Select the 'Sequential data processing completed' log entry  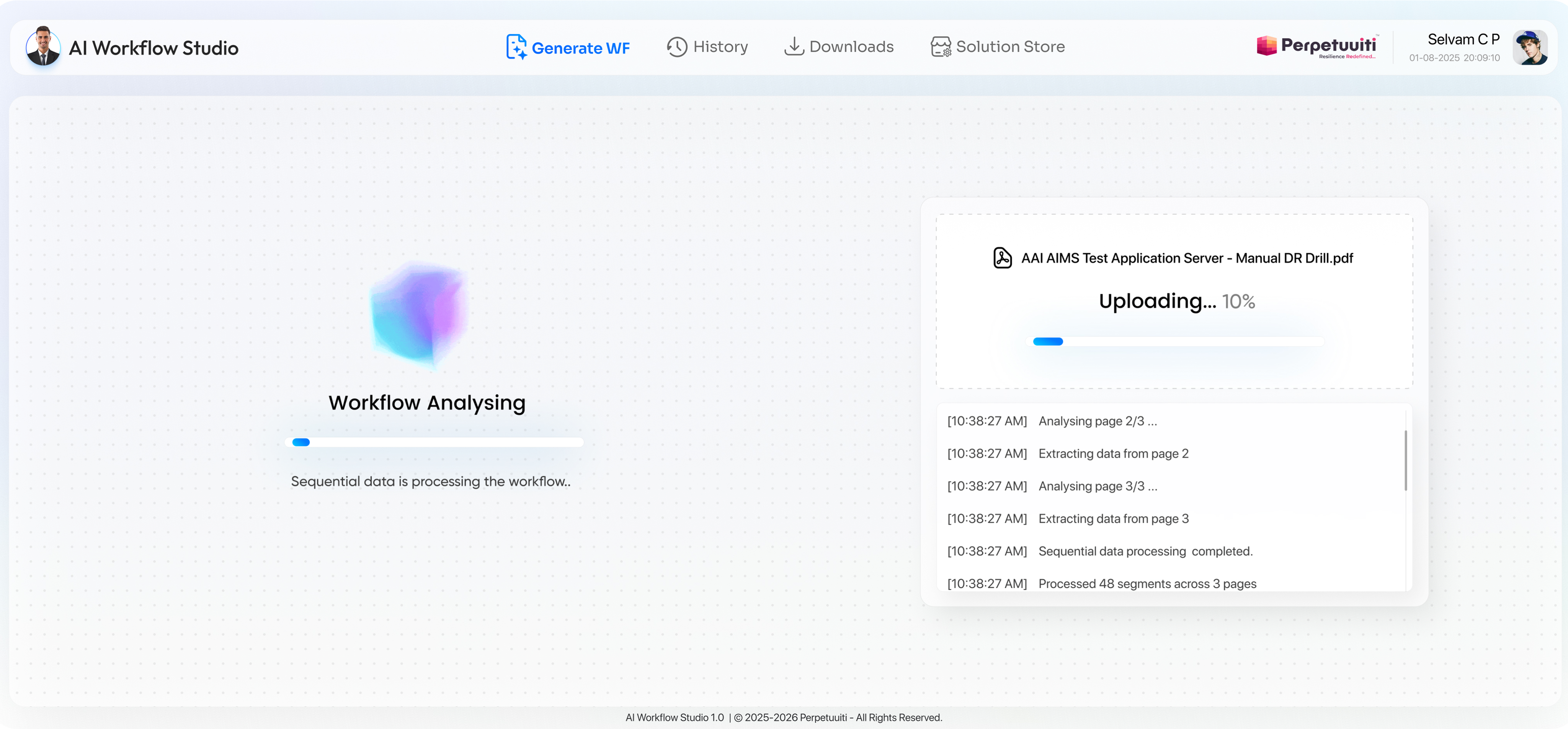coord(1145,551)
